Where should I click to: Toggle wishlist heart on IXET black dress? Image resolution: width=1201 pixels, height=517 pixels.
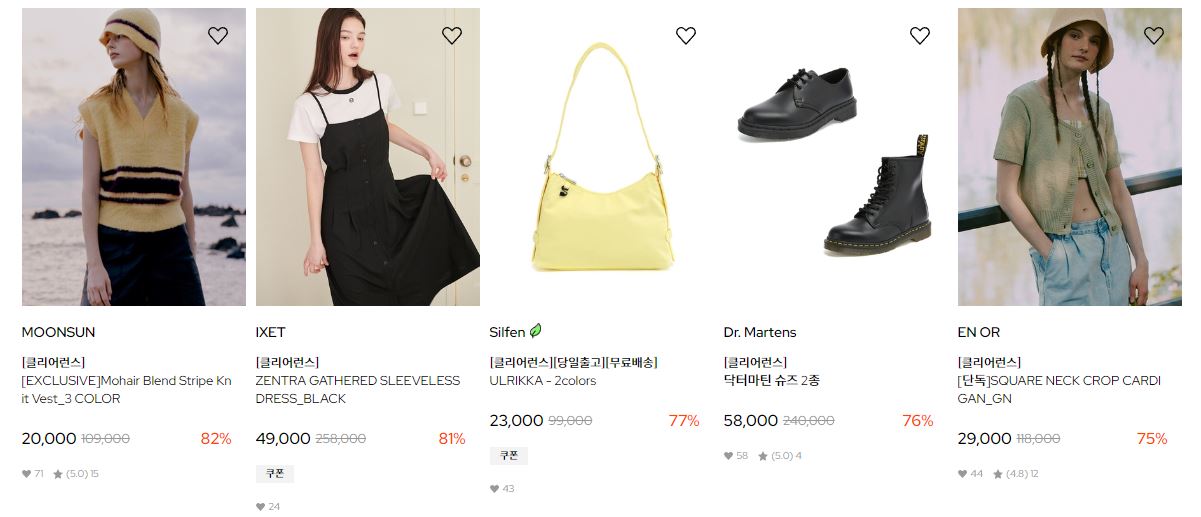click(x=452, y=36)
